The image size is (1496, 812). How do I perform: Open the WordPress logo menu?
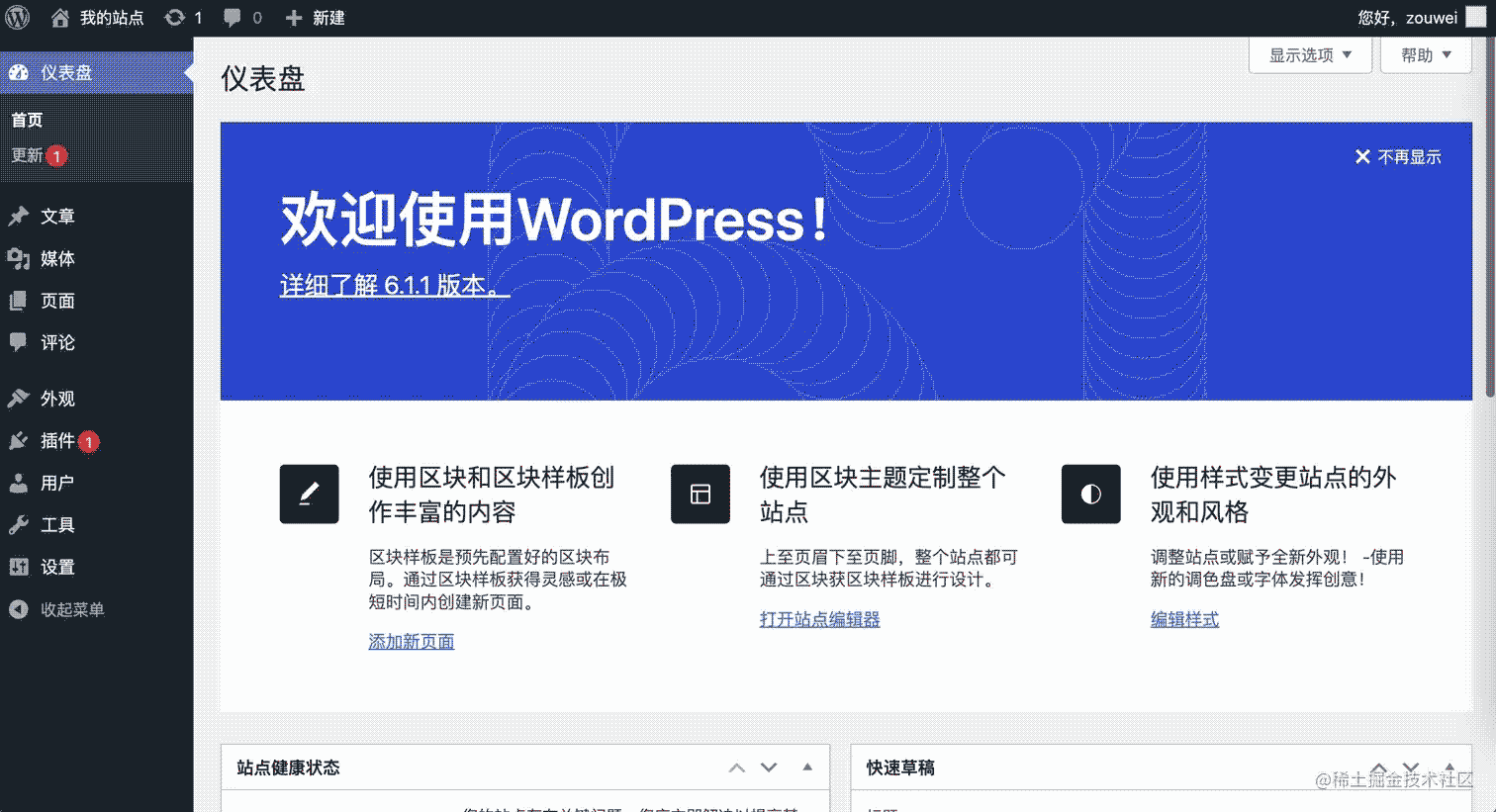(16, 17)
